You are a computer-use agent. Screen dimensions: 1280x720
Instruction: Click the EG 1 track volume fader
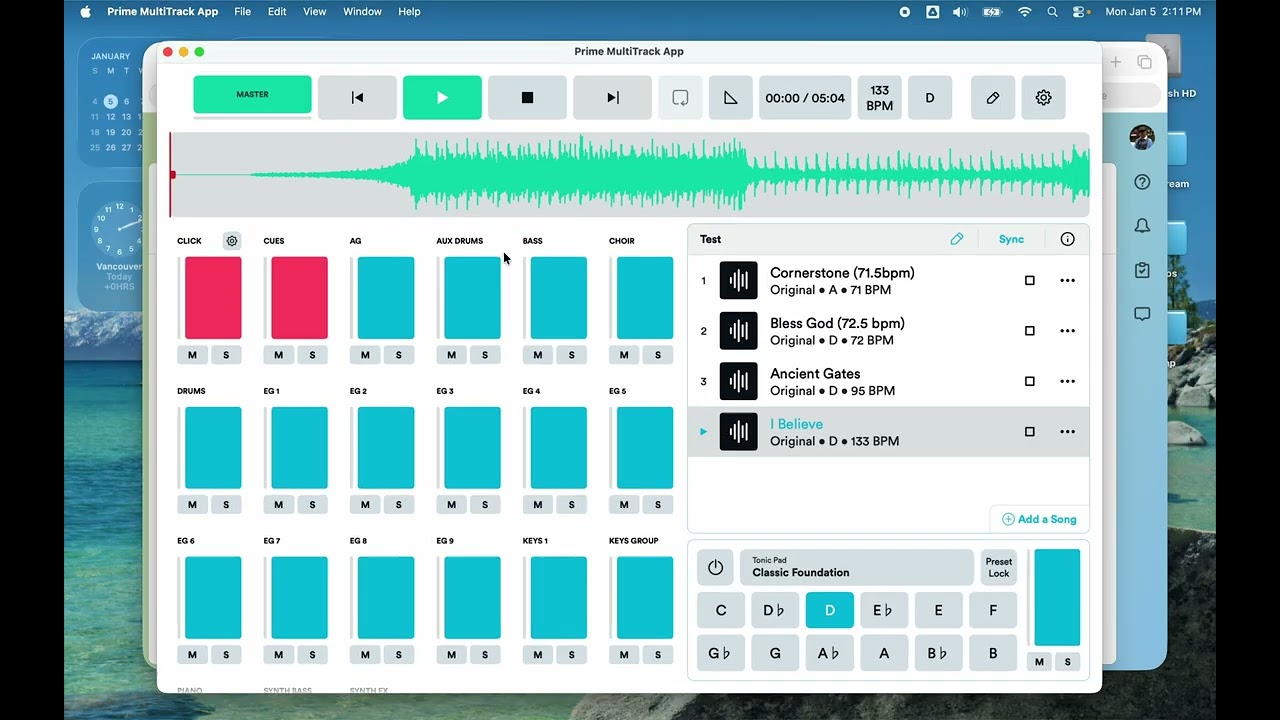pyautogui.click(x=299, y=448)
